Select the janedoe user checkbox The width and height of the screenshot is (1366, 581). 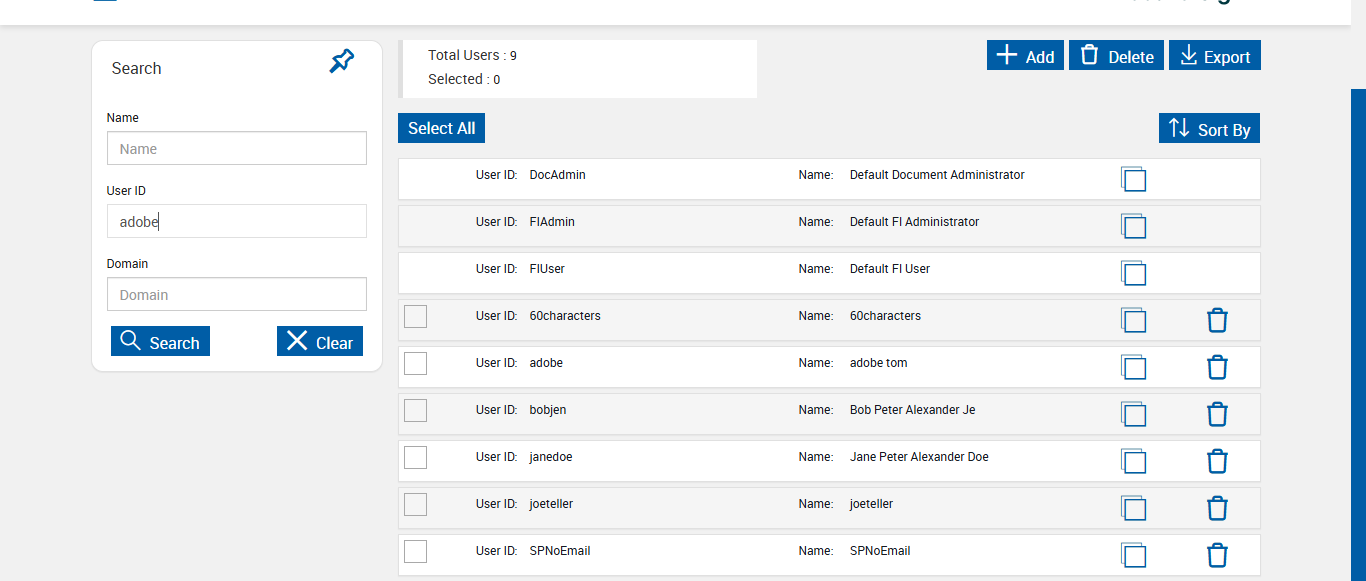point(415,457)
